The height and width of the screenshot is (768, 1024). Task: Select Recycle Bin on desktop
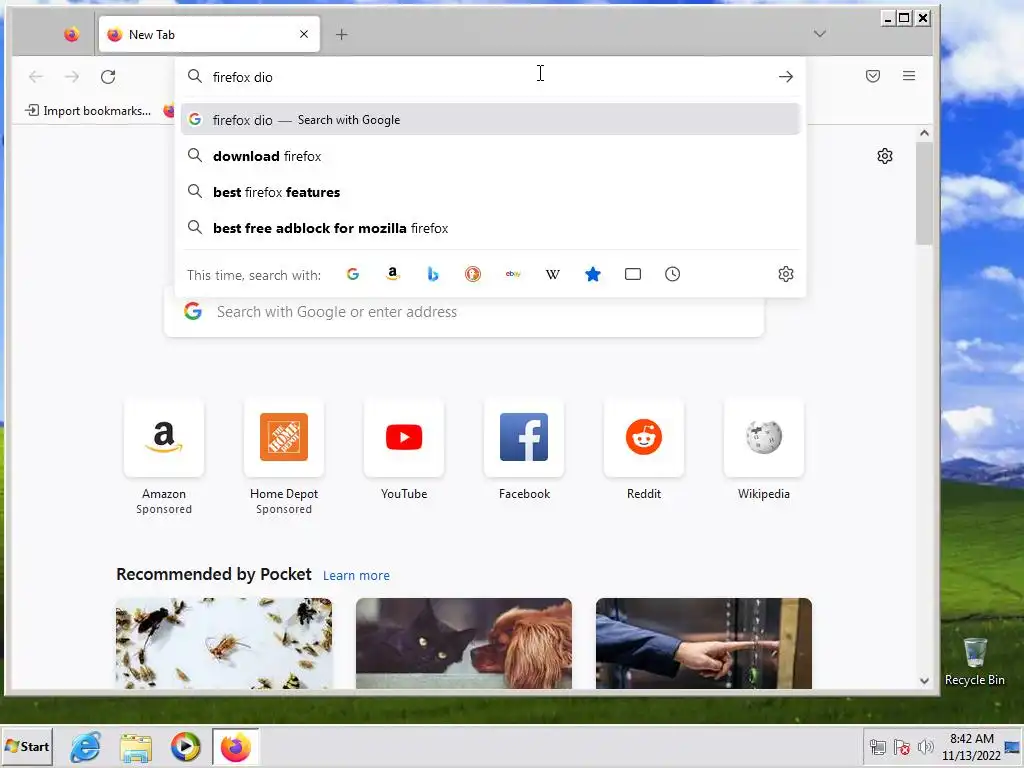coord(974,662)
